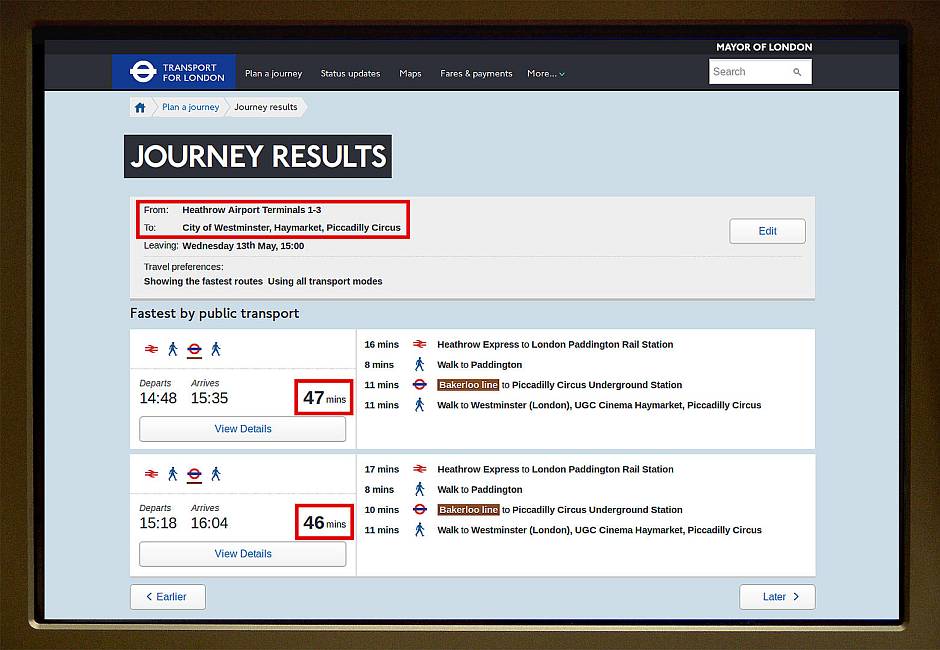Click the Search input field
Screen dimensions: 940x650
[x=748, y=72]
